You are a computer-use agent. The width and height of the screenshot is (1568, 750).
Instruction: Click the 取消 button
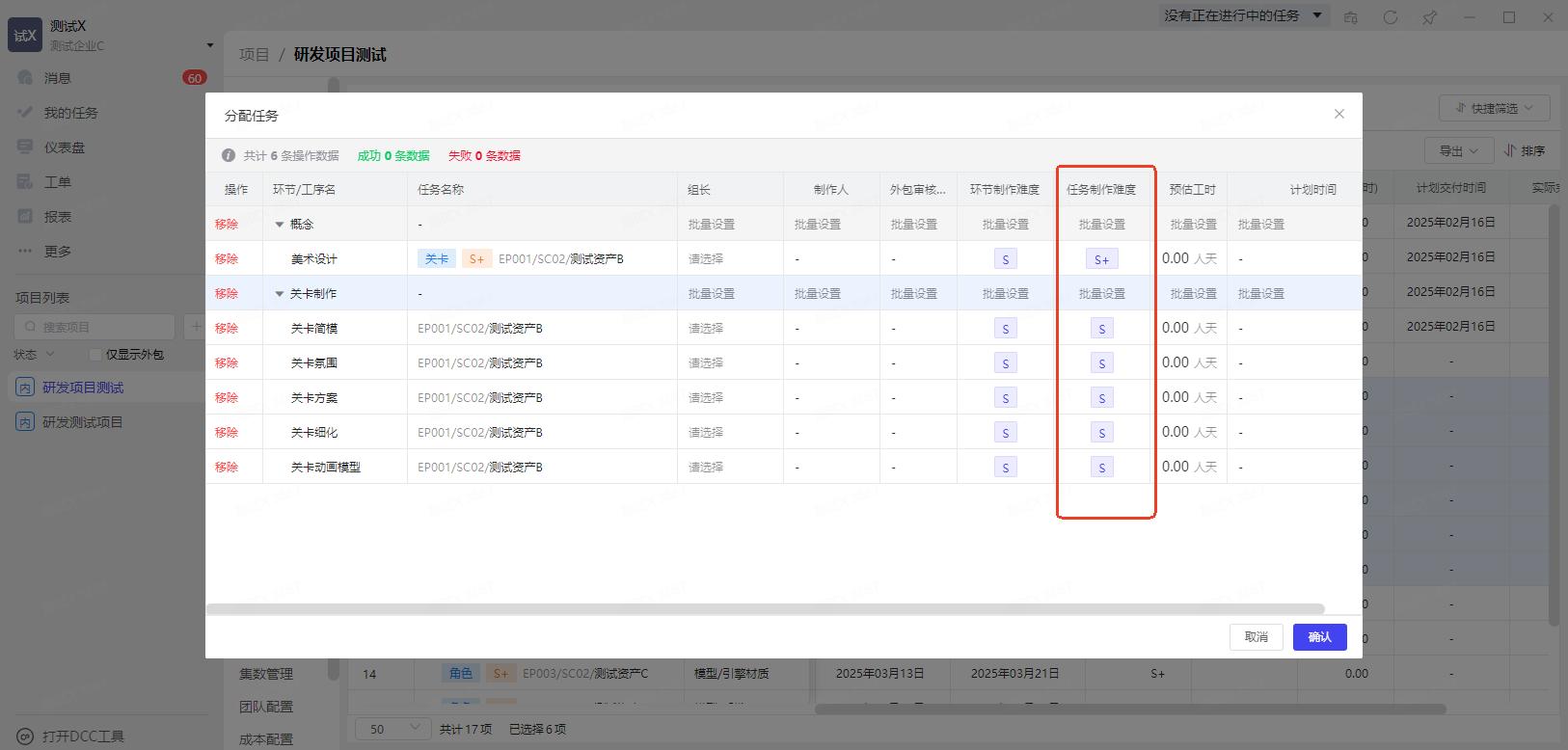(1256, 637)
